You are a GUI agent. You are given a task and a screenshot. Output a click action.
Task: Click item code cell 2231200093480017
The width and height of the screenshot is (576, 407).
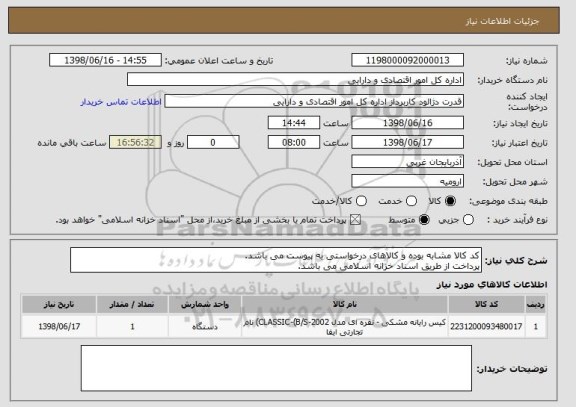click(486, 326)
